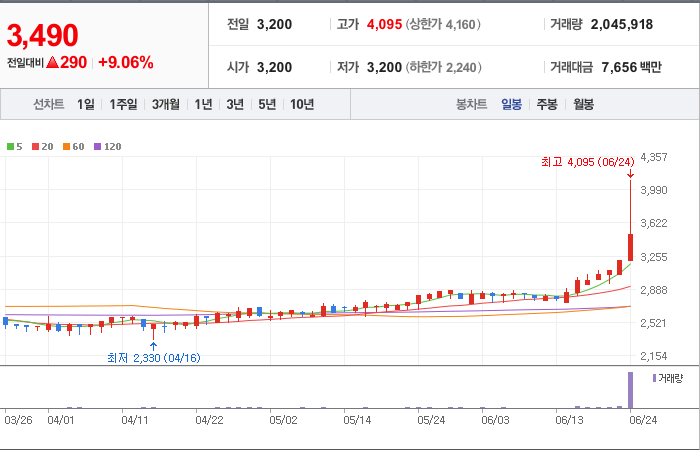Screen dimensions: 700x450
Task: Switch to 주봉 weekly candle chart
Action: pos(547,104)
